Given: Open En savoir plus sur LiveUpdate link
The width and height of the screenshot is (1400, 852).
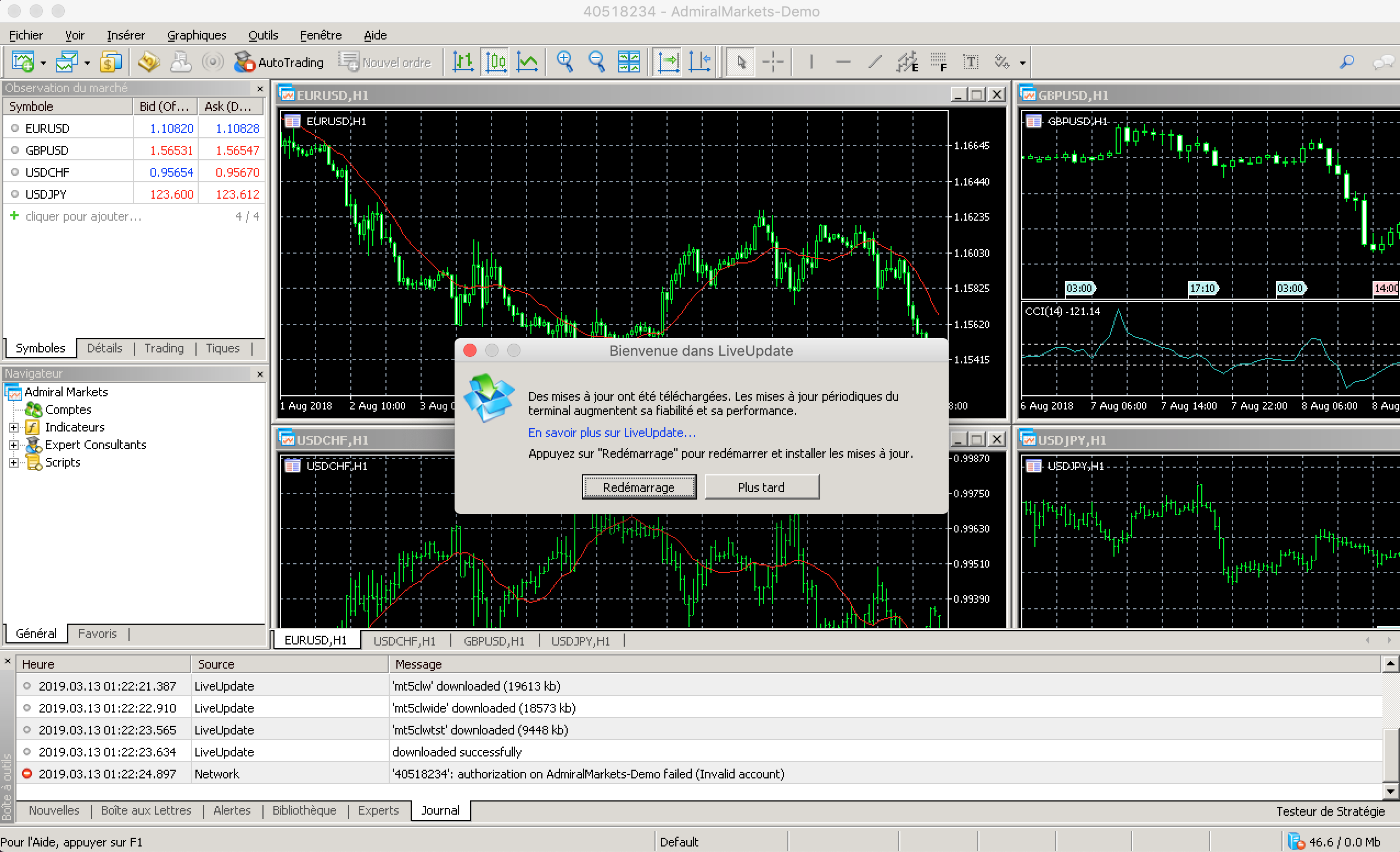Looking at the screenshot, I should 612,433.
